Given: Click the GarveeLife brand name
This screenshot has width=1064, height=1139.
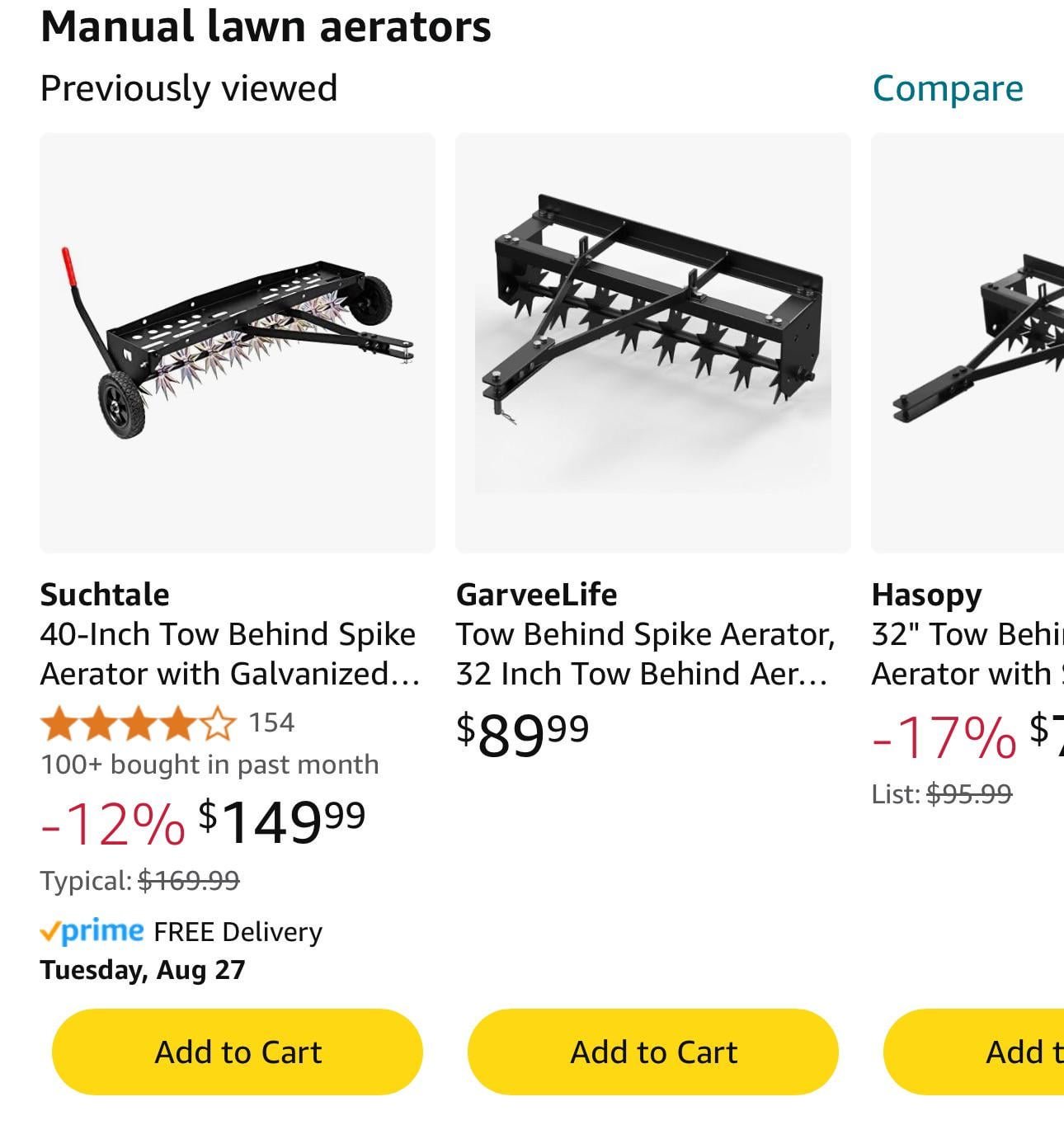Looking at the screenshot, I should 536,595.
